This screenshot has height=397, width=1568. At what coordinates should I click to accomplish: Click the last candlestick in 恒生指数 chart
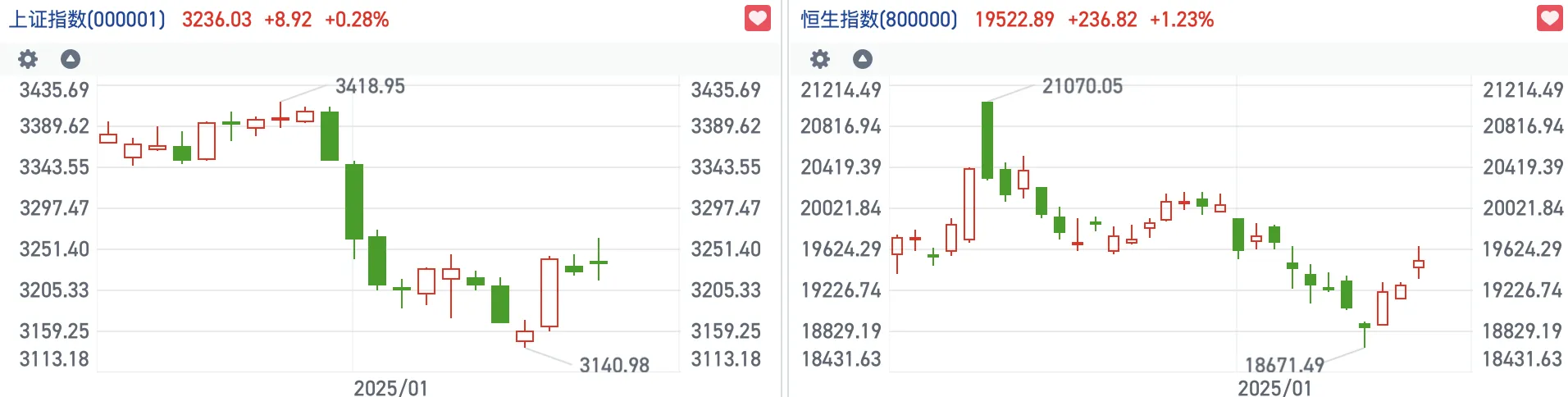(x=1419, y=264)
